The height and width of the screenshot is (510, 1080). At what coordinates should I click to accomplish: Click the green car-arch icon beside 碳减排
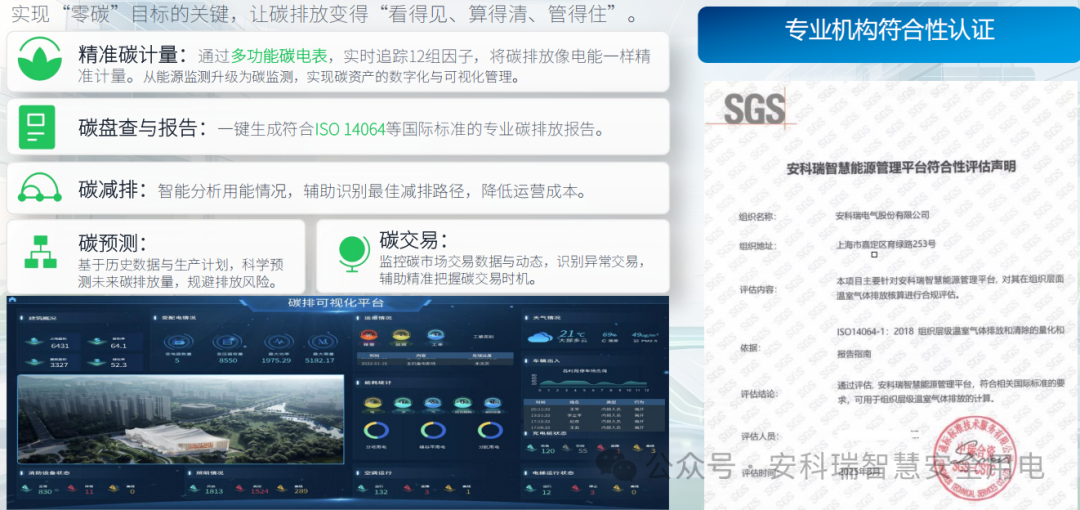tap(40, 188)
